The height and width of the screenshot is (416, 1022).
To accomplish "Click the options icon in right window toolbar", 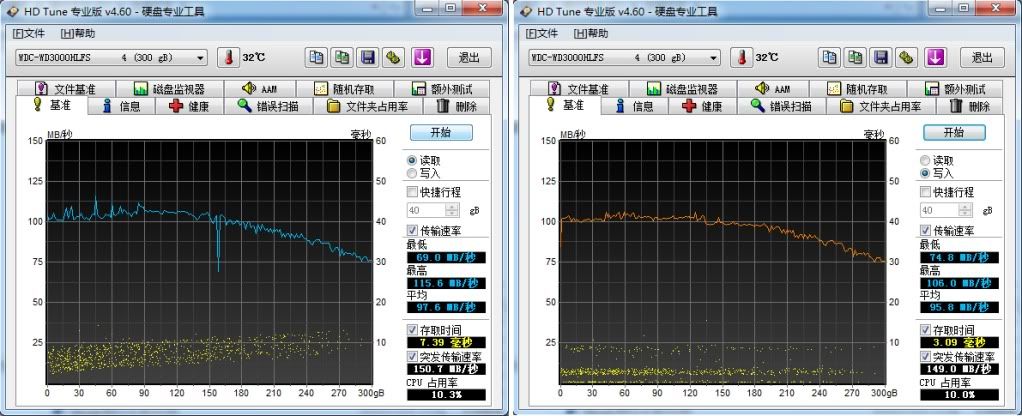I will click(907, 57).
